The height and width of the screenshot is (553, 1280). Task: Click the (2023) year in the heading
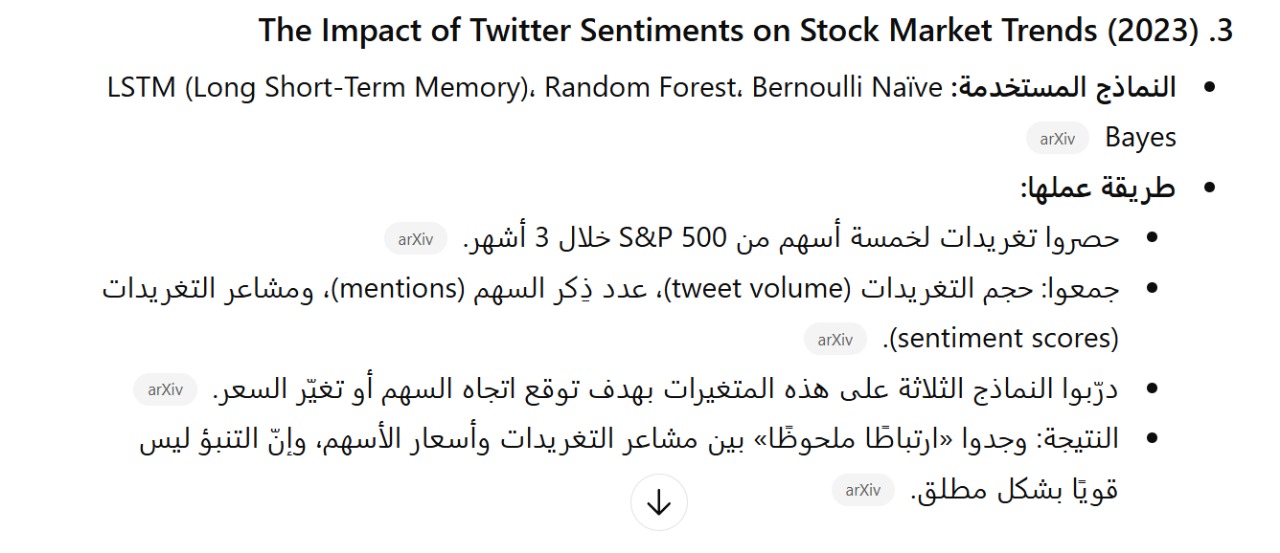point(1151,31)
